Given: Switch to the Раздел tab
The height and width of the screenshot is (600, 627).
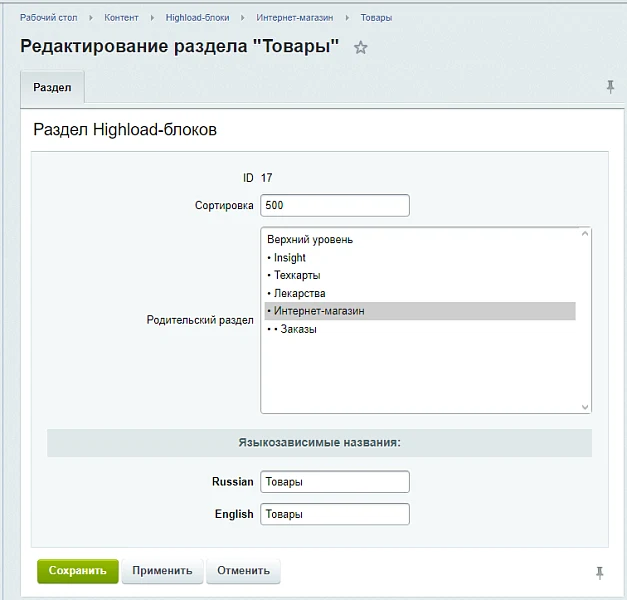Looking at the screenshot, I should click(52, 87).
